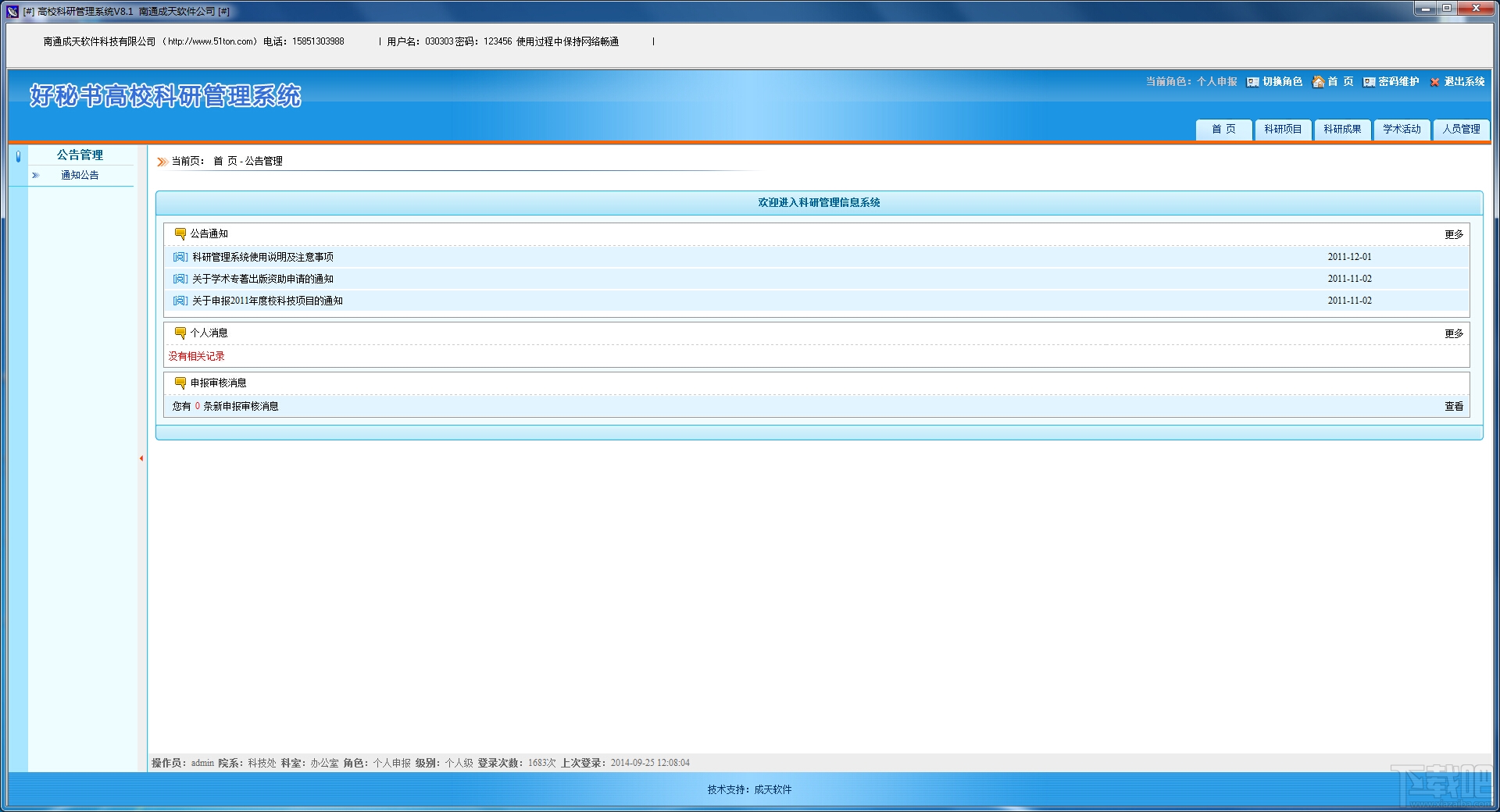Click the red 没有相关记录 text
The image size is (1500, 812).
pyautogui.click(x=197, y=356)
